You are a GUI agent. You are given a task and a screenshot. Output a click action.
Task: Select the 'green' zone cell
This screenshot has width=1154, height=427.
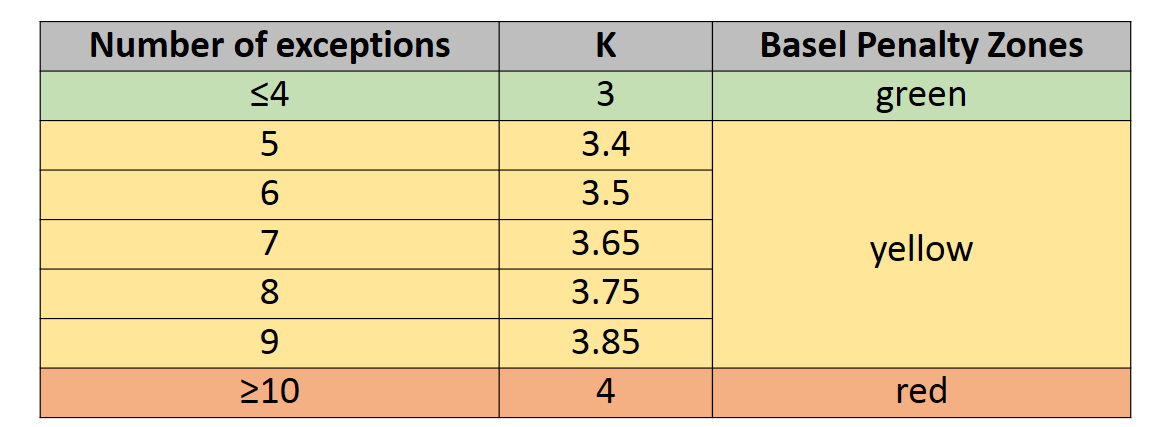921,96
